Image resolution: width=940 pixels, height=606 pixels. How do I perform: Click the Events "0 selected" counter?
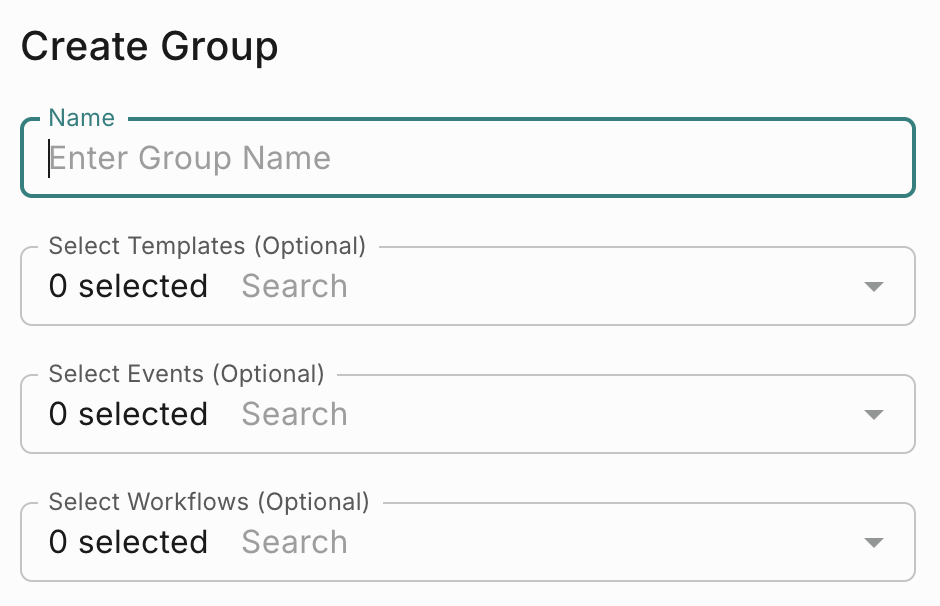click(128, 414)
